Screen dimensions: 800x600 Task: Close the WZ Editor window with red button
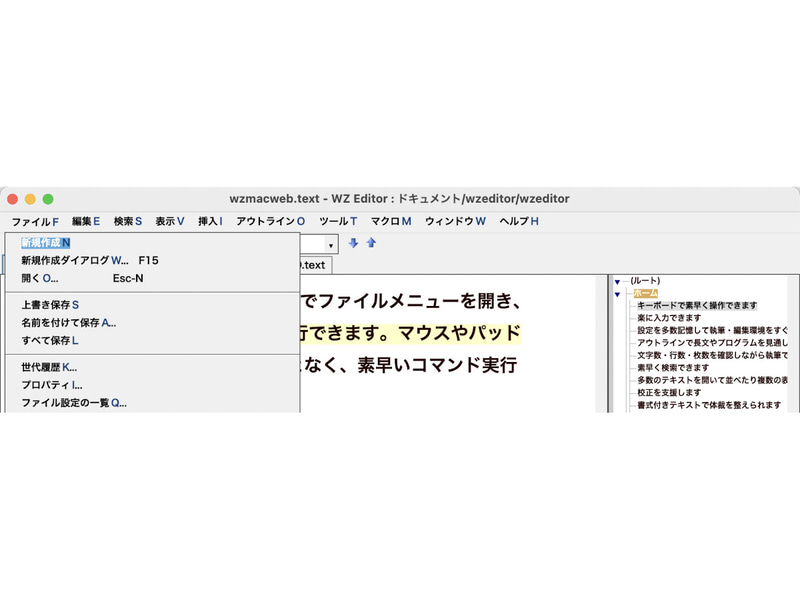[13, 199]
